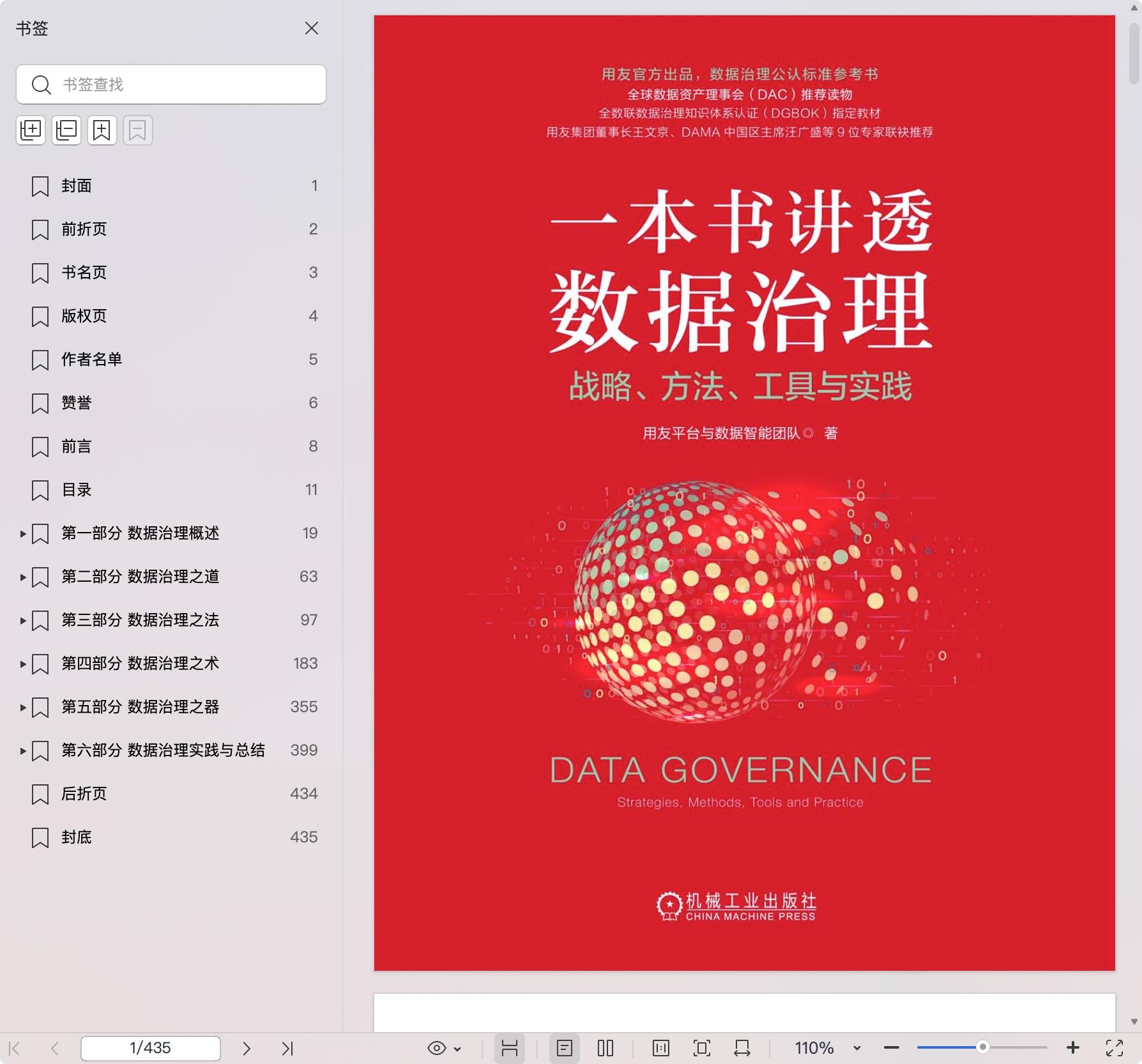Click the actual size icon
This screenshot has width=1142, height=1064.
point(661,1048)
